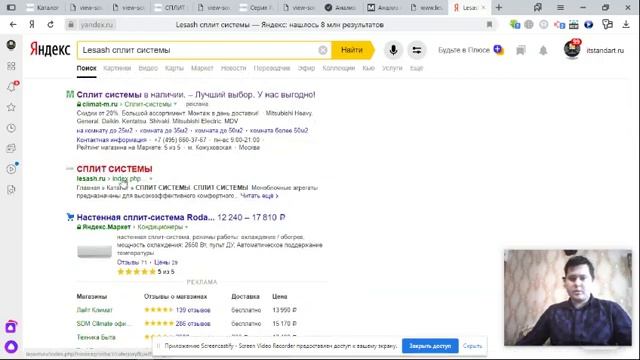Image resolution: width=640 pixels, height=360 pixels.
Task: Click the Читать ещё link
Action: 259,196
